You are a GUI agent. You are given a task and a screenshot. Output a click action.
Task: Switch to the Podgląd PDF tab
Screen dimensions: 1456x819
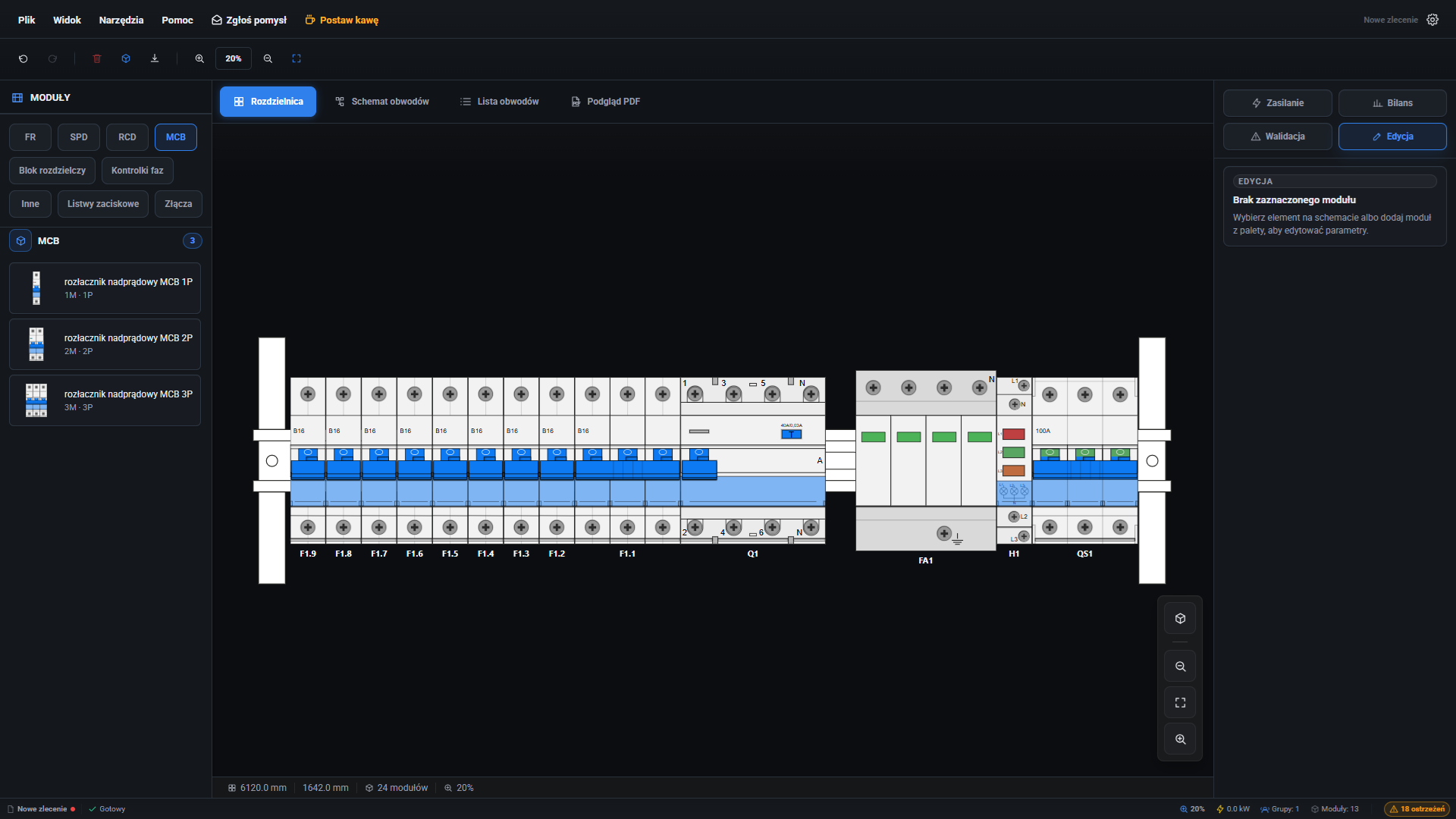606,102
